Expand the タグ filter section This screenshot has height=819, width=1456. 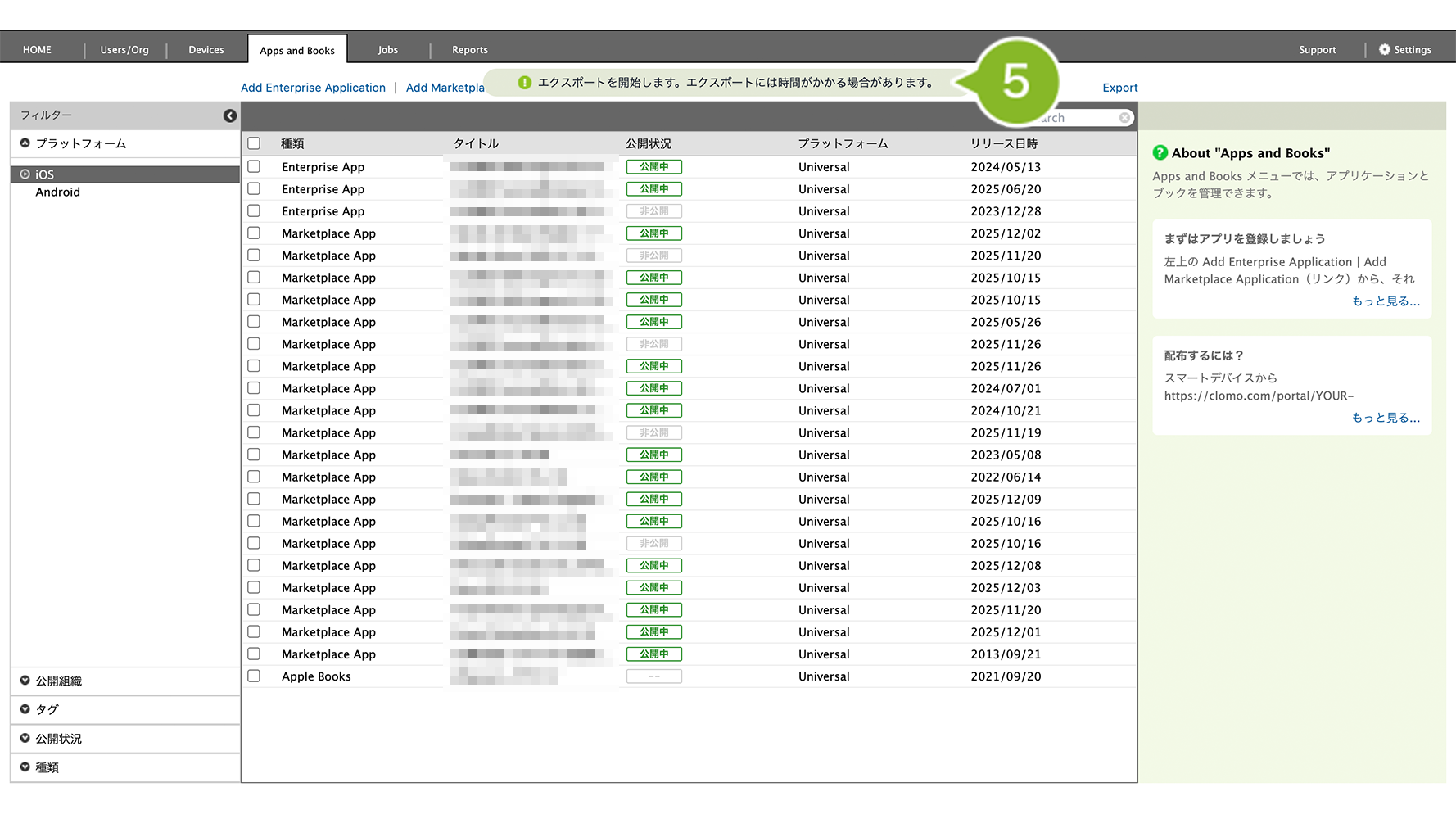25,709
